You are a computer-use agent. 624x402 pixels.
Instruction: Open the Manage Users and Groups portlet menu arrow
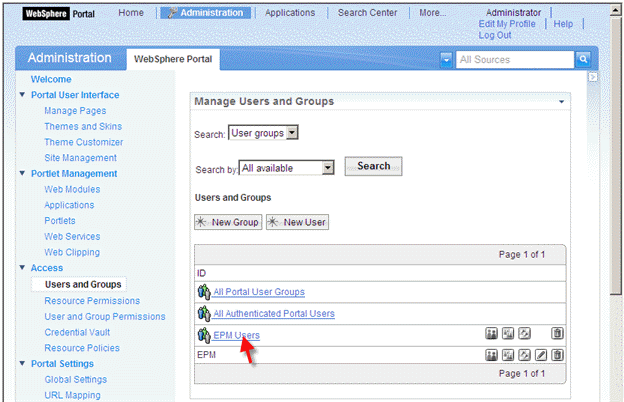click(x=561, y=102)
